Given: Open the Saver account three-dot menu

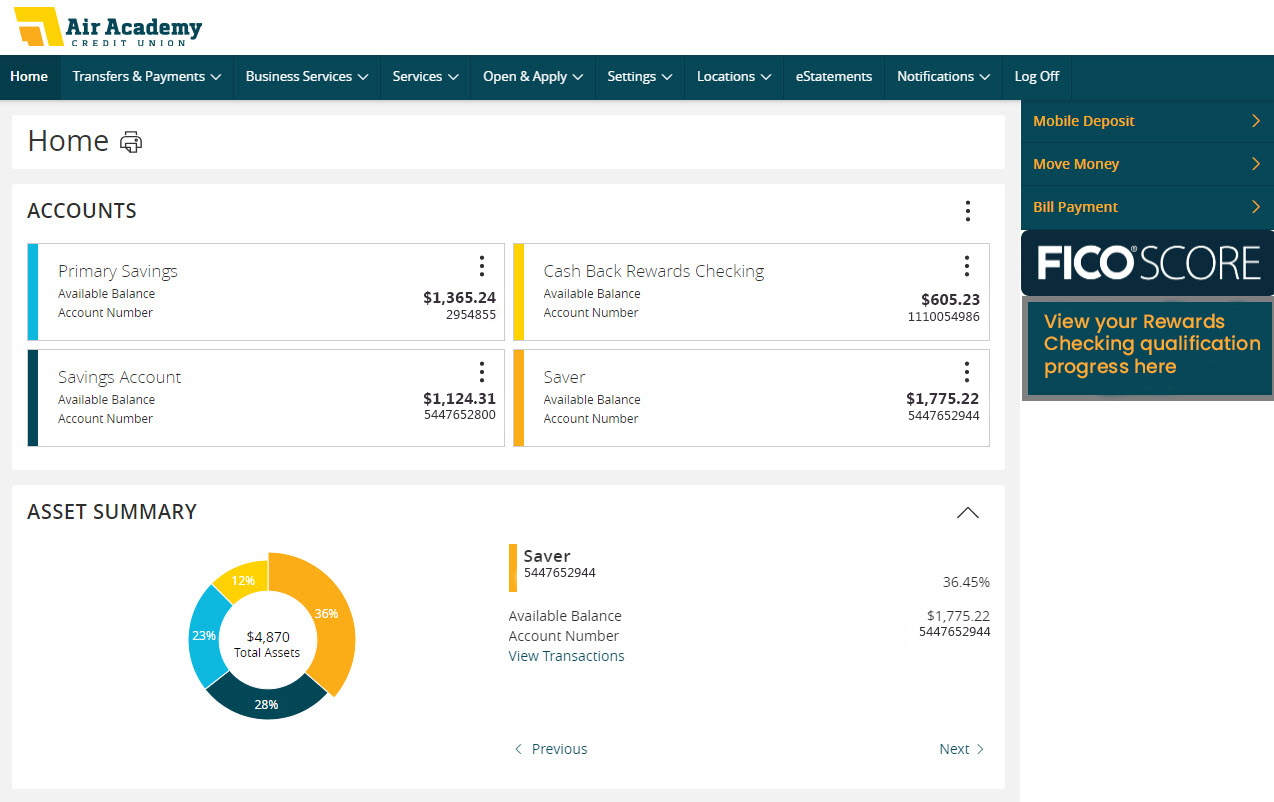Looking at the screenshot, I should point(966,372).
